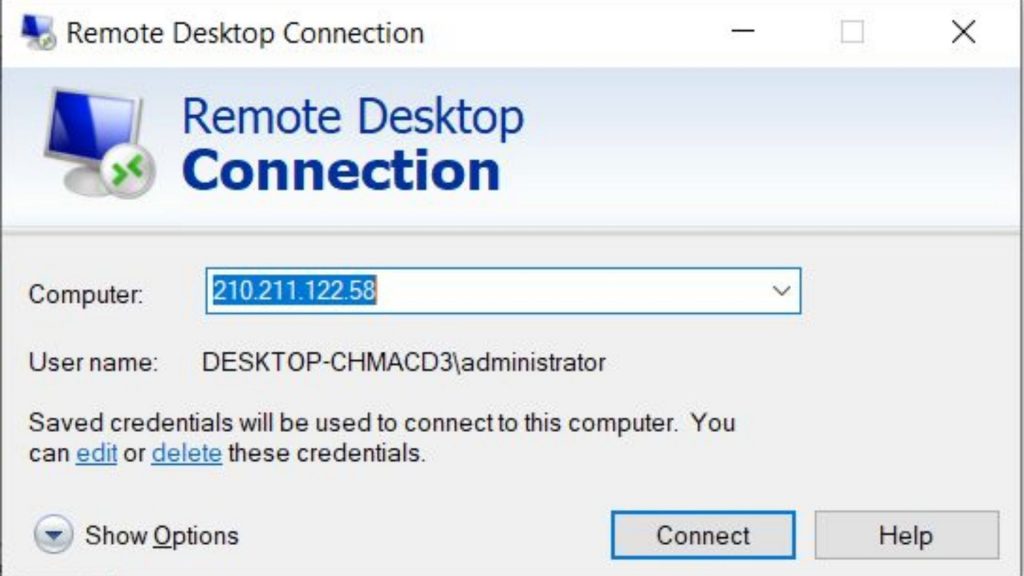Minimize the Remote Desktop Connection window
Viewport: 1024px width, 576px height.
click(742, 32)
